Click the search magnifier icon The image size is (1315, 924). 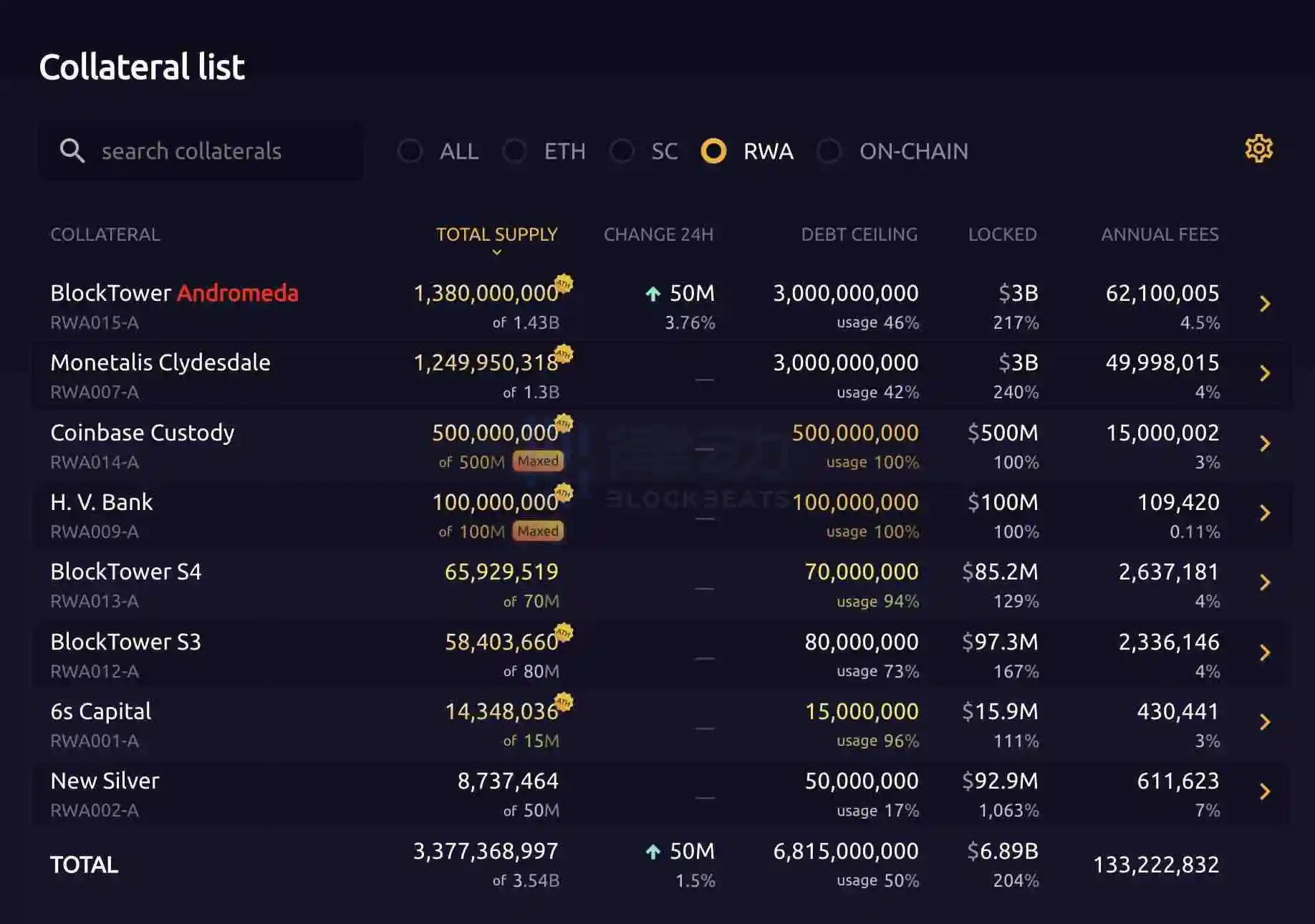[x=72, y=150]
